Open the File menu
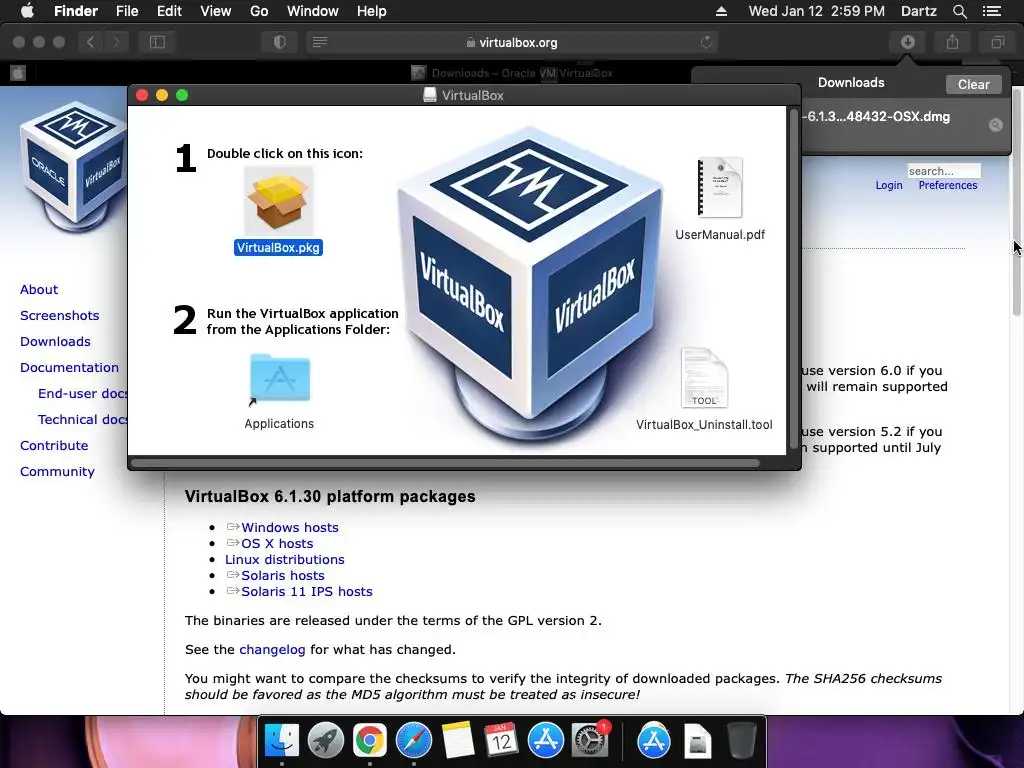1024x768 pixels. coord(127,11)
